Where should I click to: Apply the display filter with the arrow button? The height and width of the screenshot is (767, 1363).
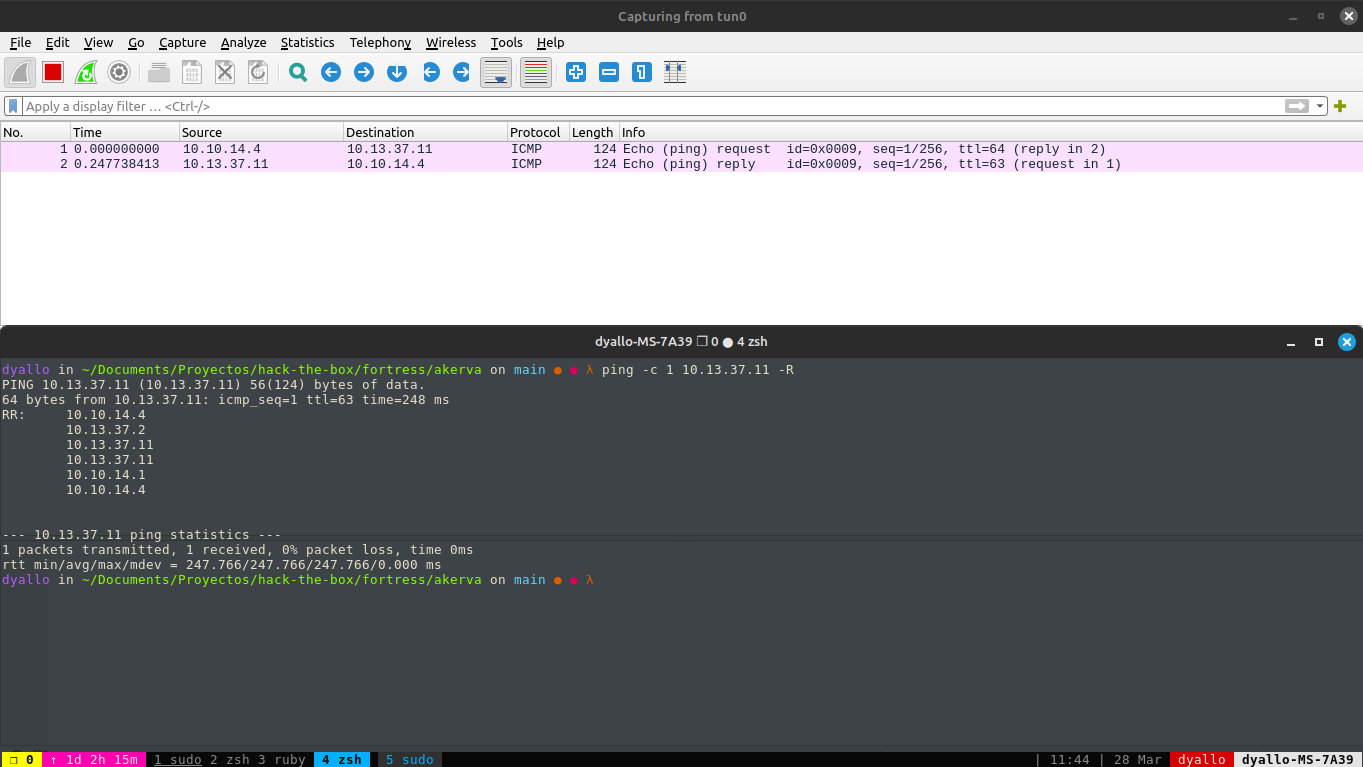click(x=1297, y=106)
